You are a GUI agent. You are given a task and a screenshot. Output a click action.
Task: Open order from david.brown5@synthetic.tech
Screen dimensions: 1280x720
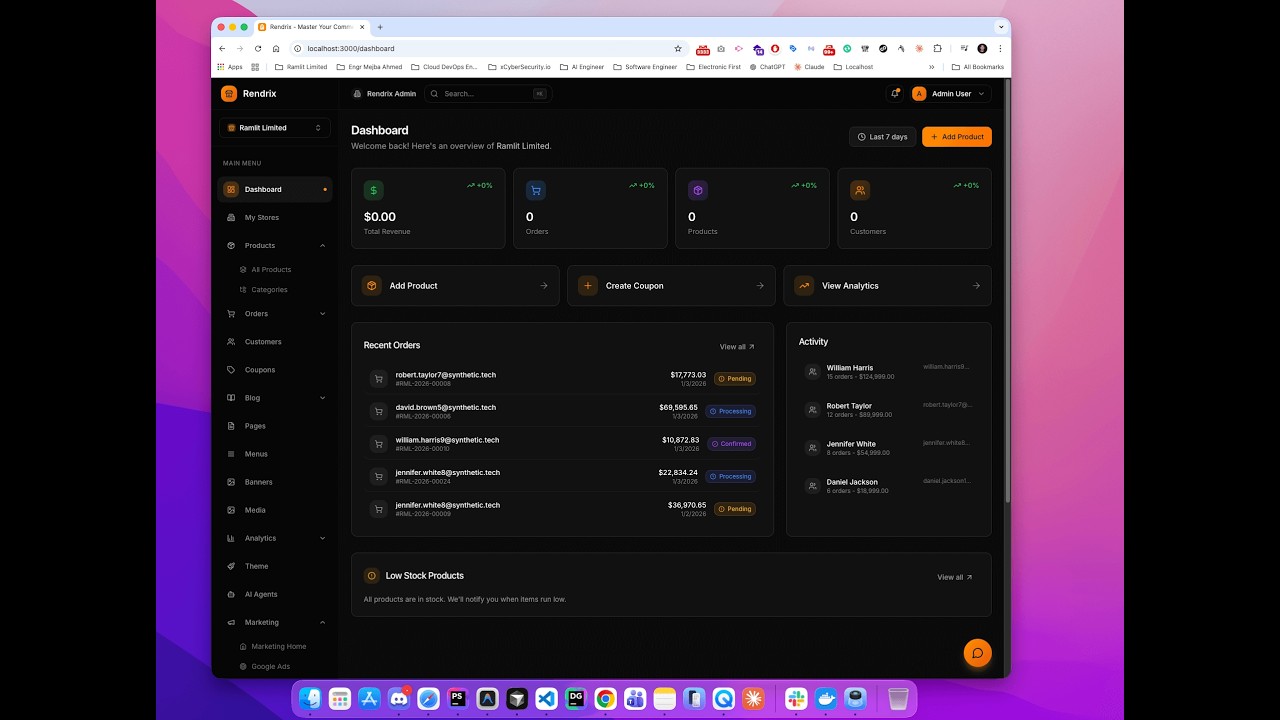(x=562, y=411)
